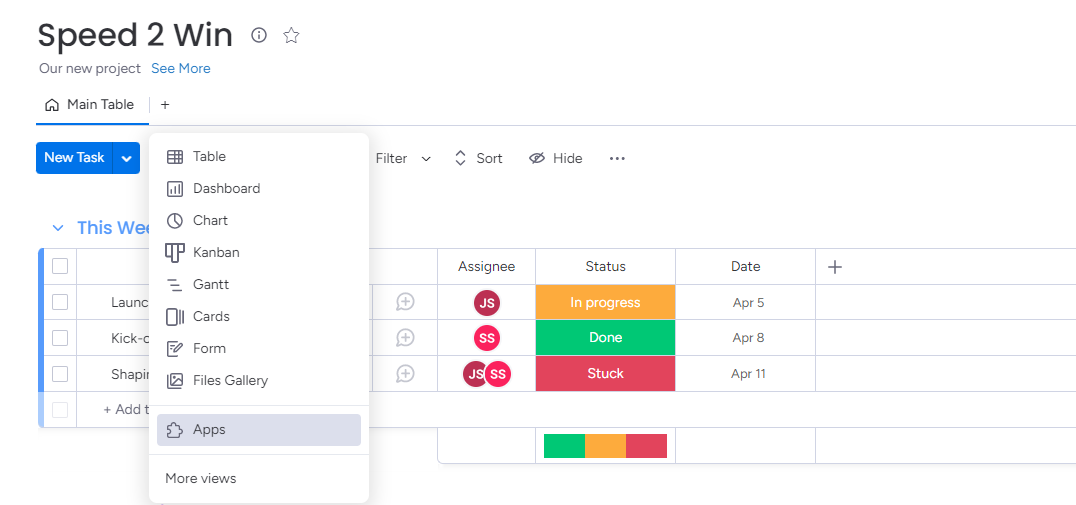Click the See More link
Viewport: 1076px width, 505px height.
pyautogui.click(x=181, y=68)
